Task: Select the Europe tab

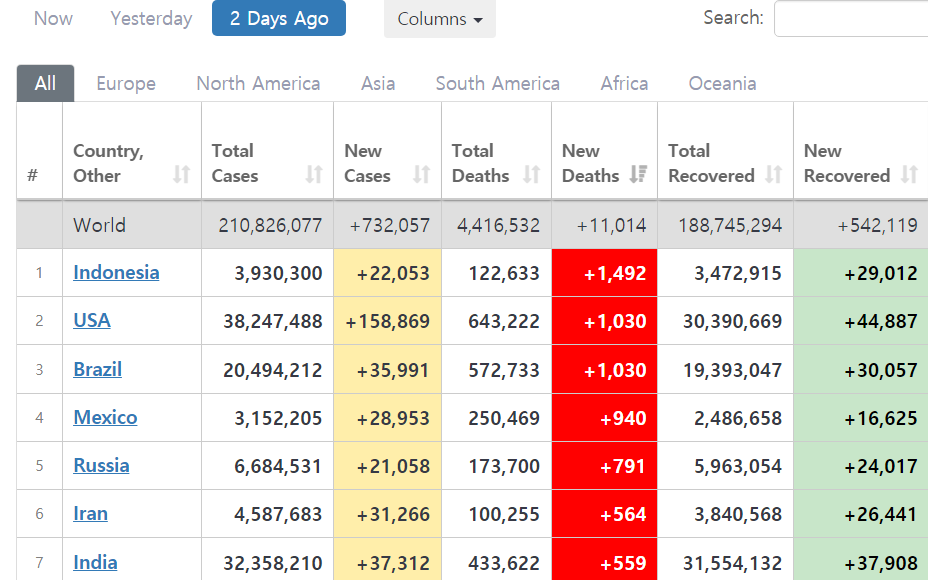Action: [126, 84]
